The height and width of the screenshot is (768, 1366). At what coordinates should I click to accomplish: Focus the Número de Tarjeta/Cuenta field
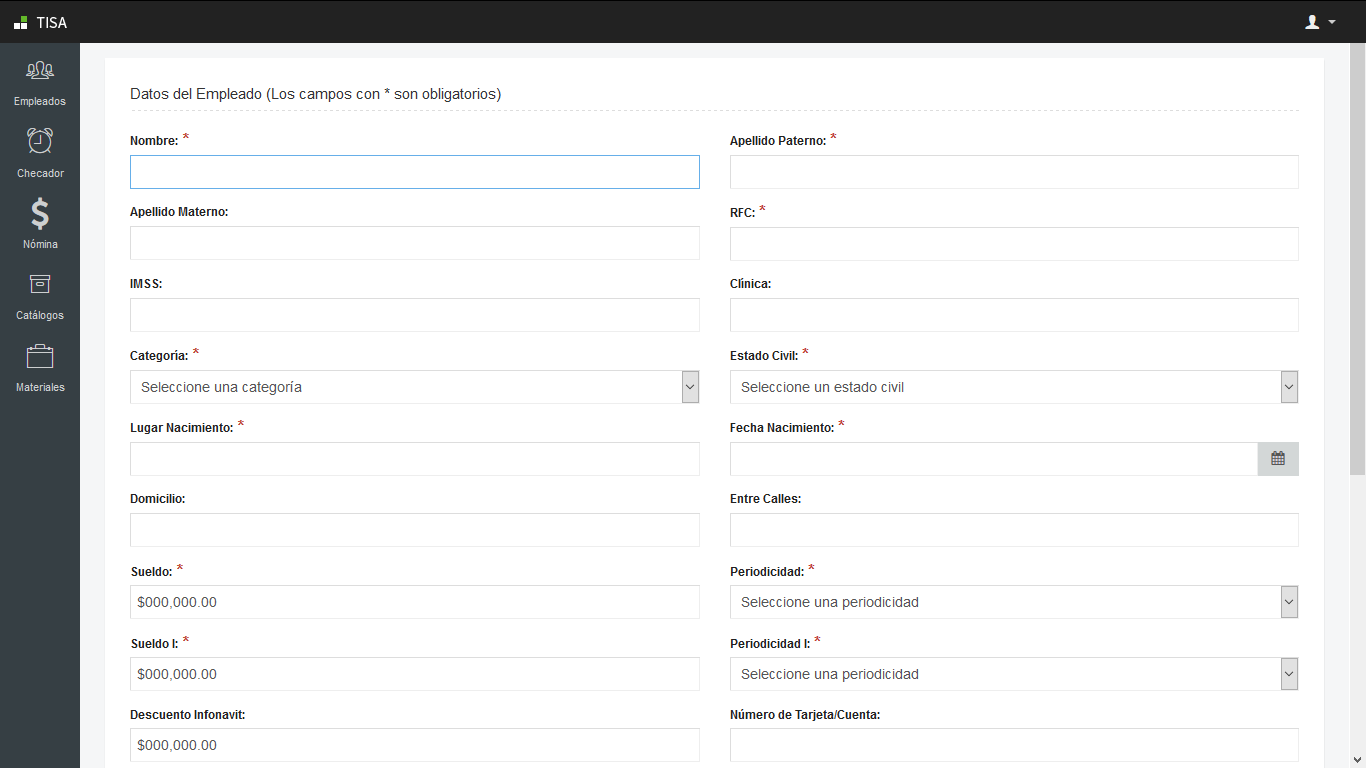1013,745
